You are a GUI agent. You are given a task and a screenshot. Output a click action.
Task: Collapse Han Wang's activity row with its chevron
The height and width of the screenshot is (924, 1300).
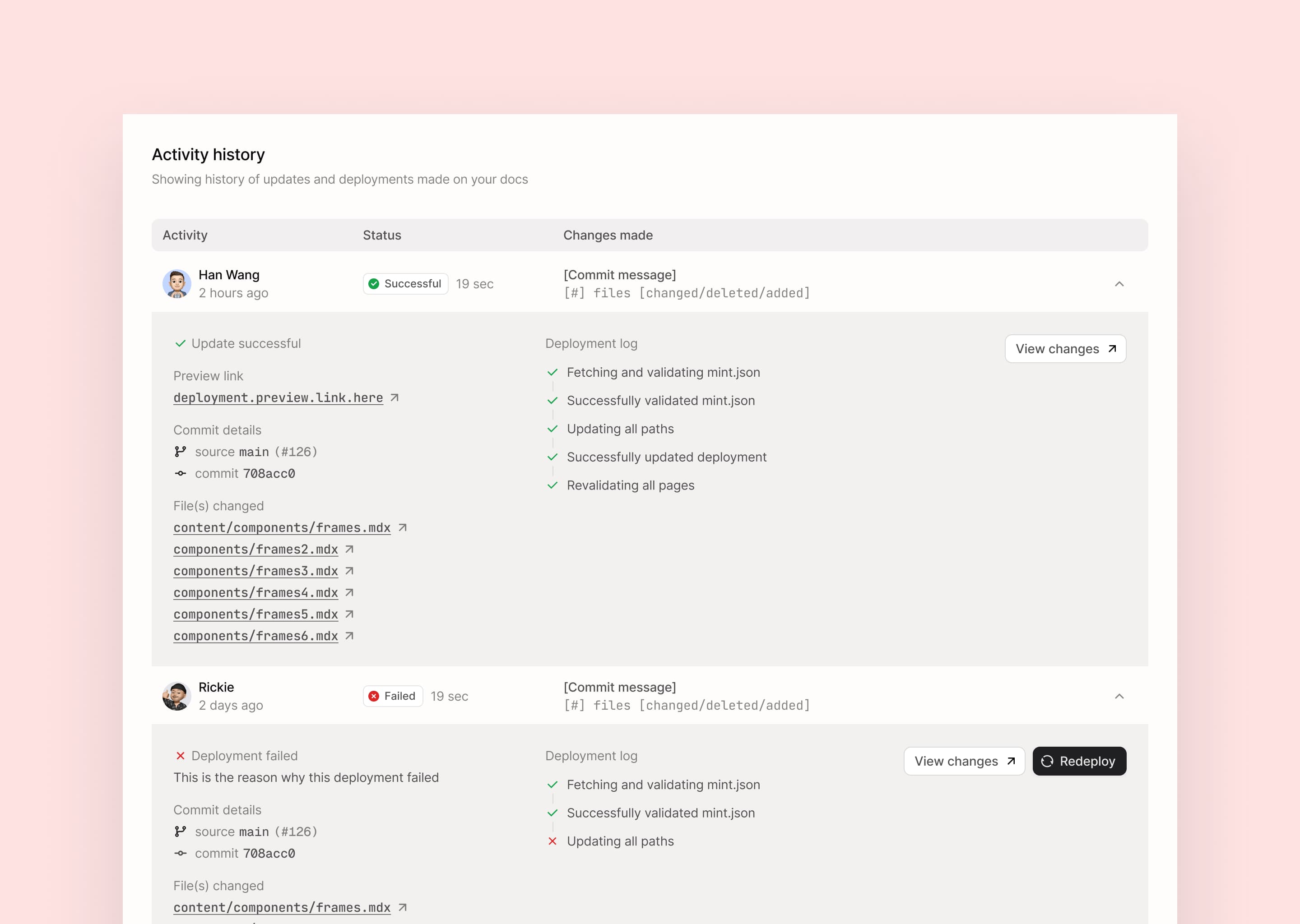pyautogui.click(x=1119, y=284)
